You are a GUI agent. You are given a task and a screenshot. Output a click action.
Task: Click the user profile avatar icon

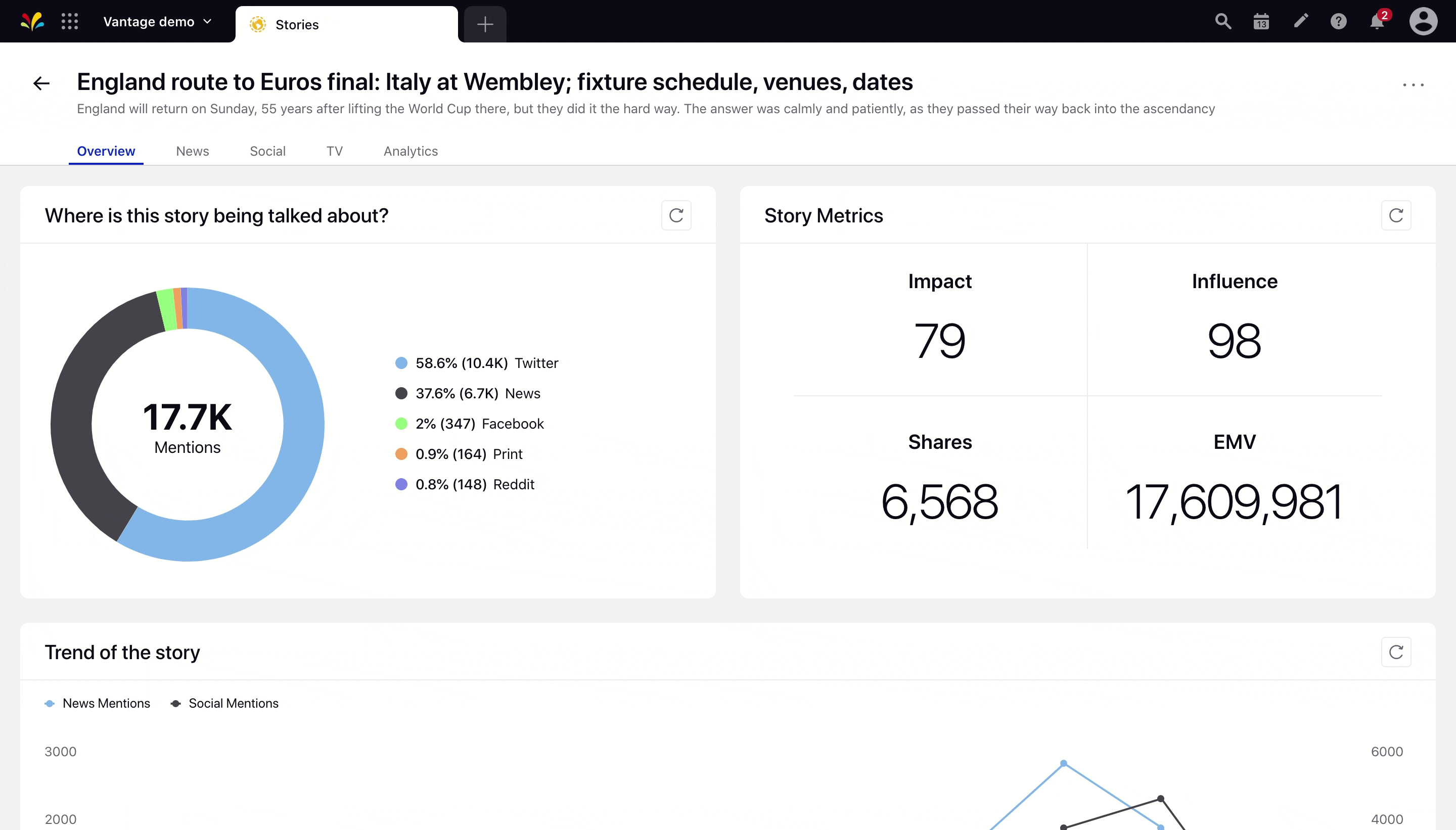[x=1424, y=22]
